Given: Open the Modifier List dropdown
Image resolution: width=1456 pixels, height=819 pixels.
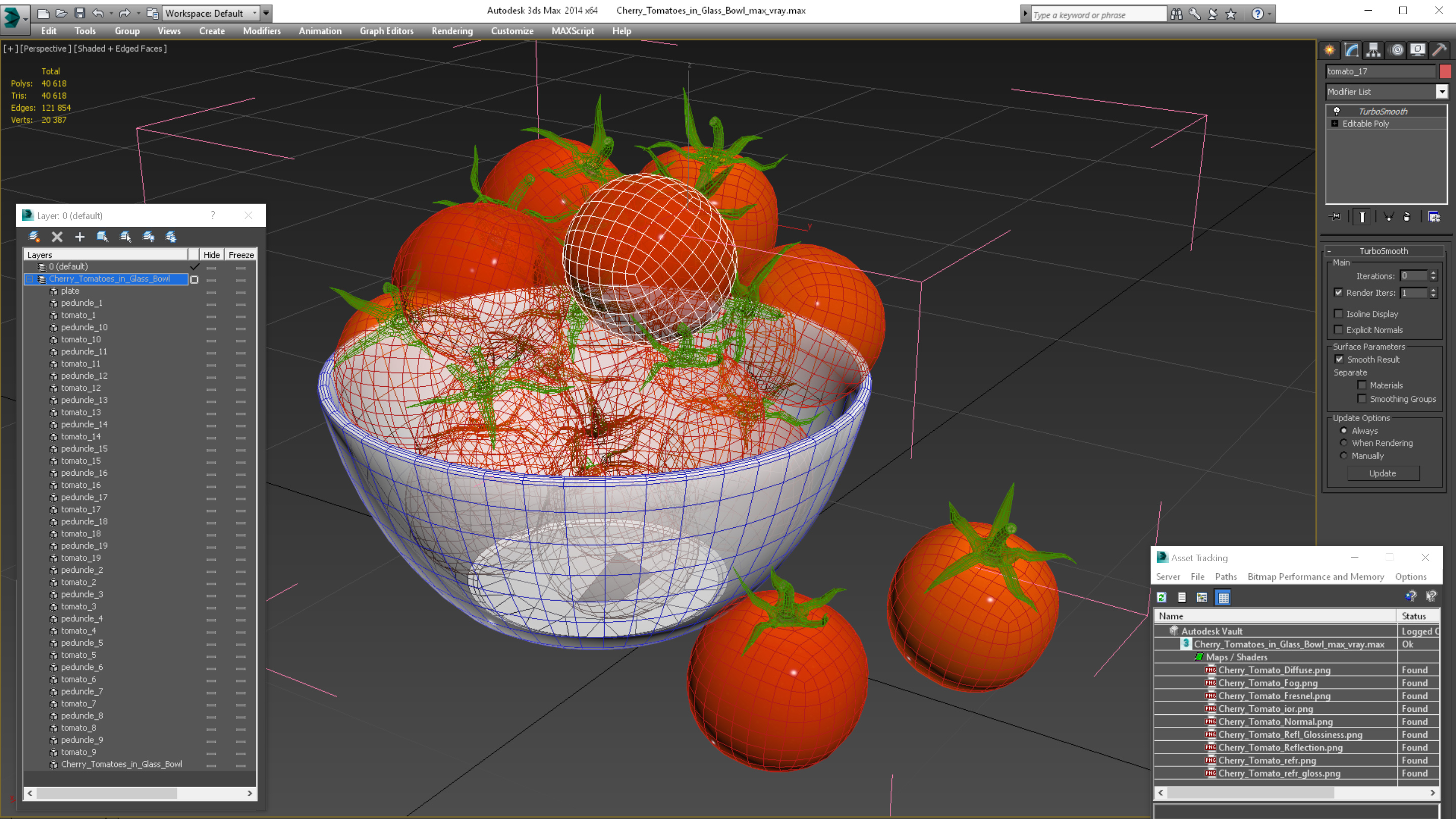Looking at the screenshot, I should click(1442, 92).
